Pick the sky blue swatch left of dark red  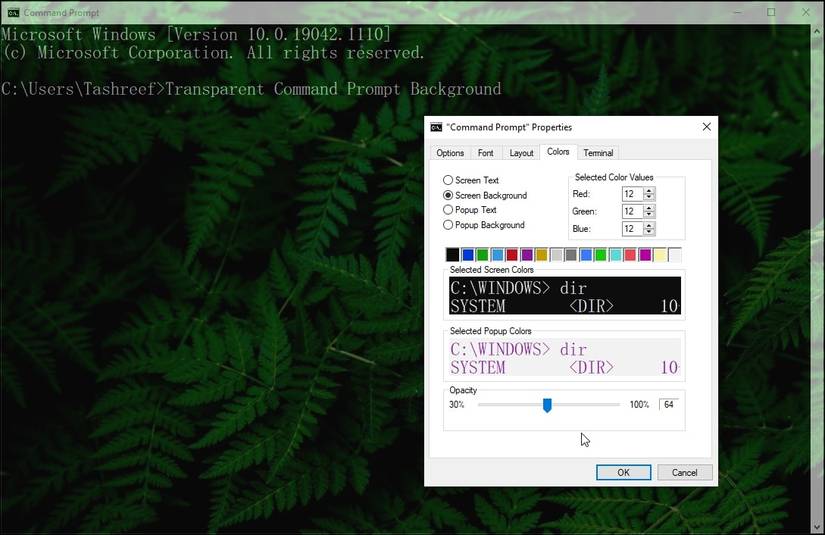click(497, 255)
